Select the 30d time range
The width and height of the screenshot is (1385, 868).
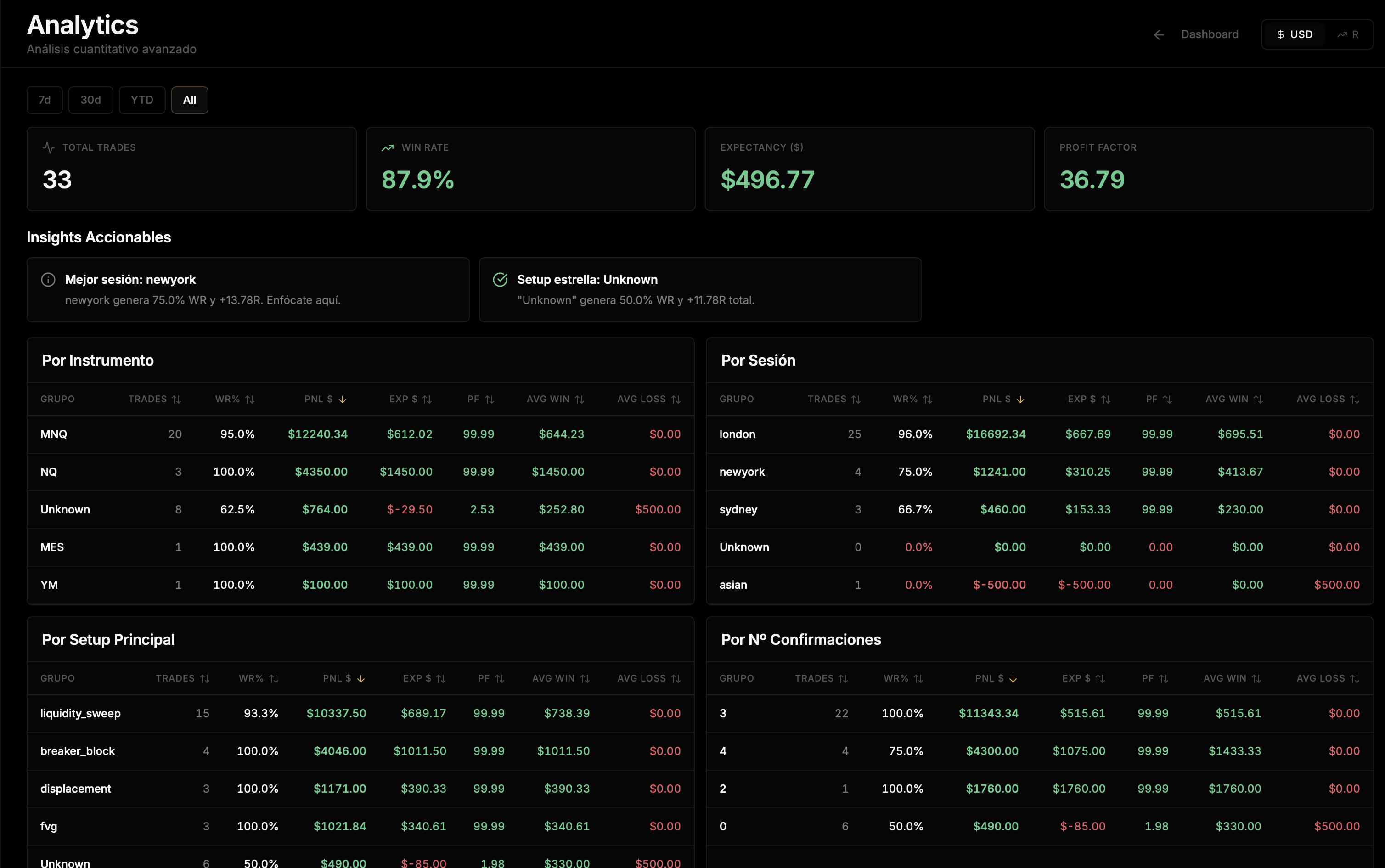point(90,100)
